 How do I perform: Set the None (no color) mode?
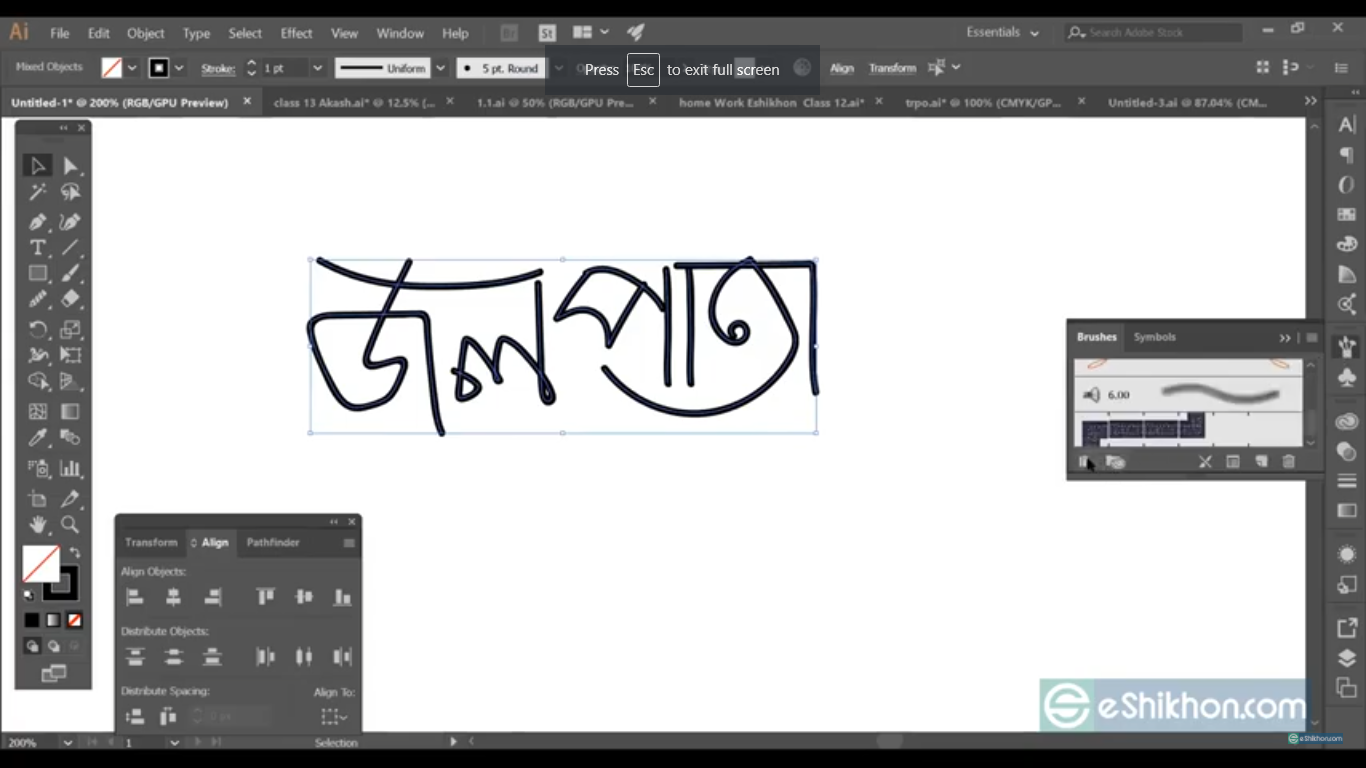tap(74, 621)
